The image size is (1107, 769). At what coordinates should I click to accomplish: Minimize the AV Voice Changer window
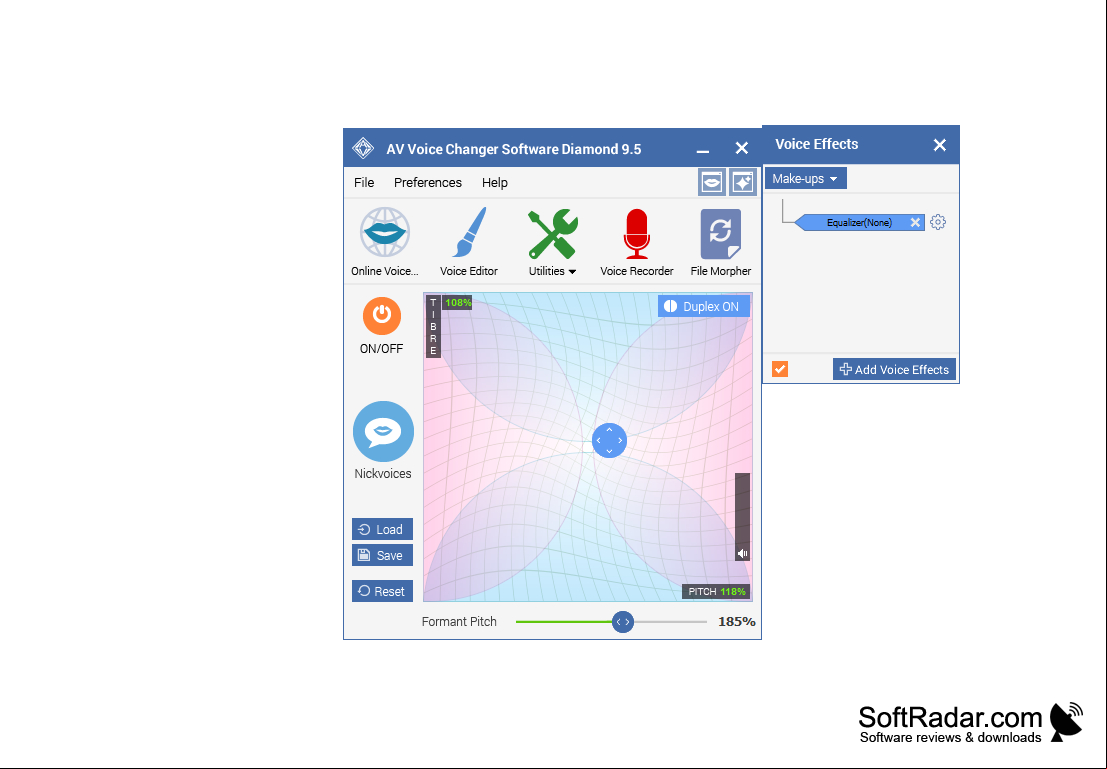(x=702, y=150)
